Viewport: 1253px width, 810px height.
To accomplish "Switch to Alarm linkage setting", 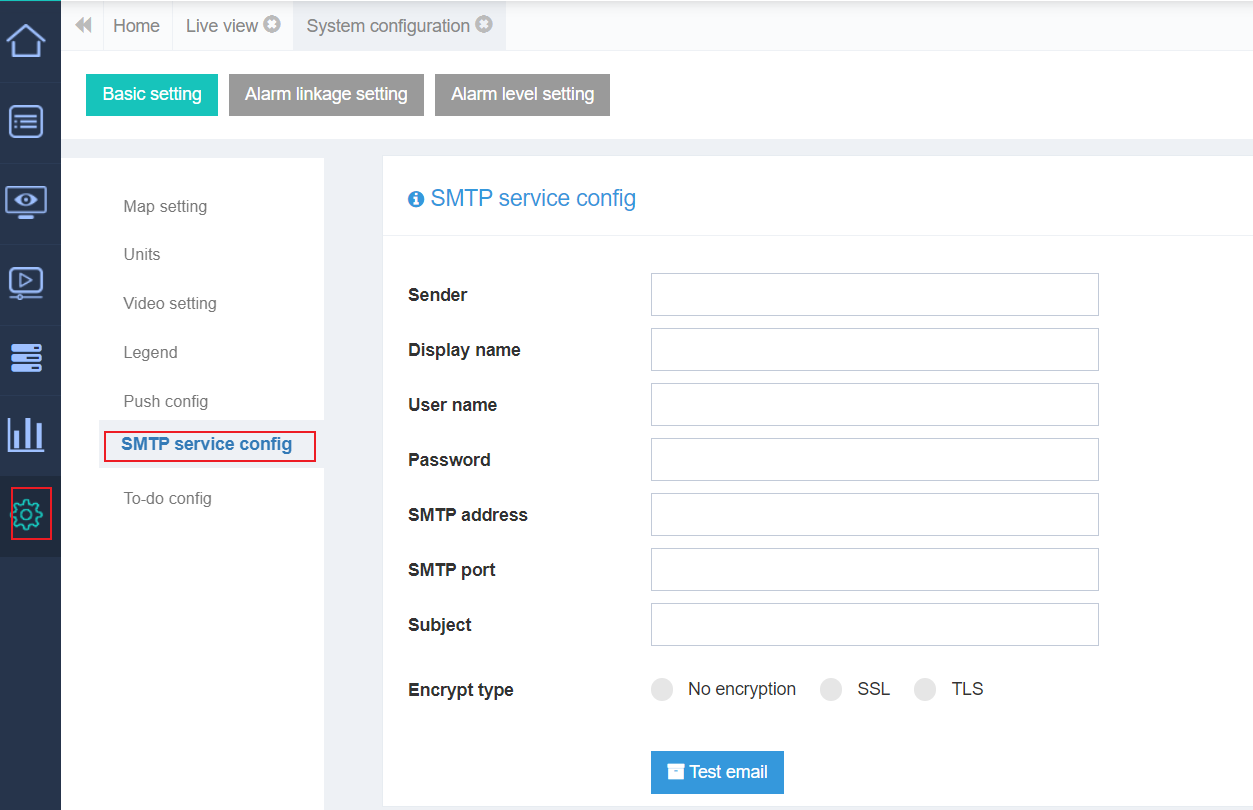I will coord(326,94).
